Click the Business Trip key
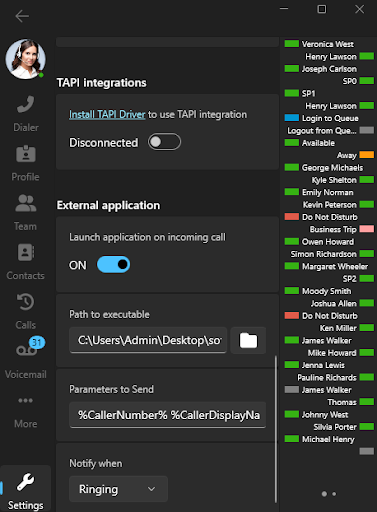The height and width of the screenshot is (512, 377). pyautogui.click(x=342, y=229)
